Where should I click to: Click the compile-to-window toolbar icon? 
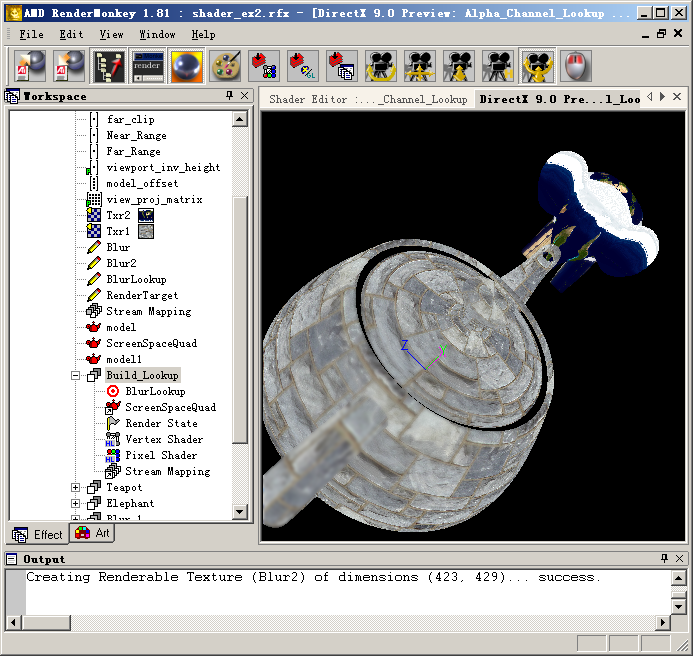point(343,66)
